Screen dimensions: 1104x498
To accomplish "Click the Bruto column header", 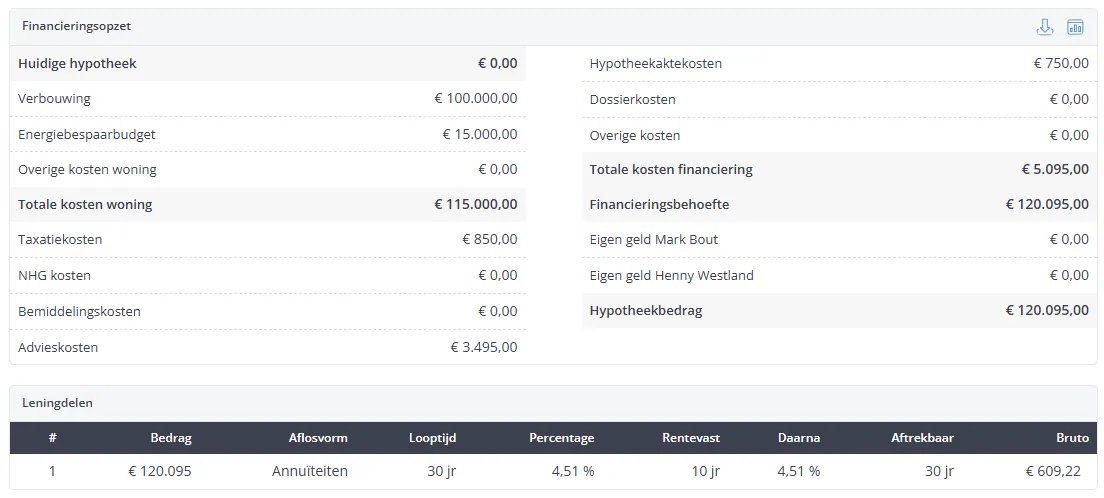I will tap(1073, 438).
